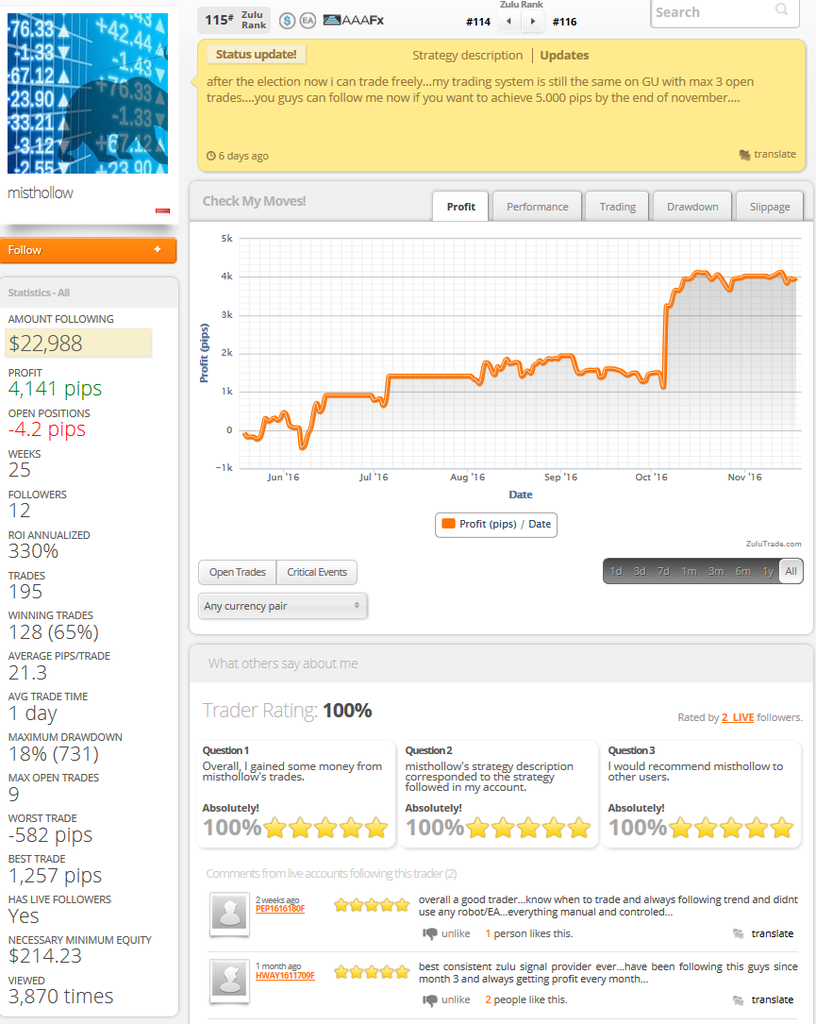Image resolution: width=816 pixels, height=1024 pixels.
Task: Click the EA badge icon
Action: click(308, 21)
